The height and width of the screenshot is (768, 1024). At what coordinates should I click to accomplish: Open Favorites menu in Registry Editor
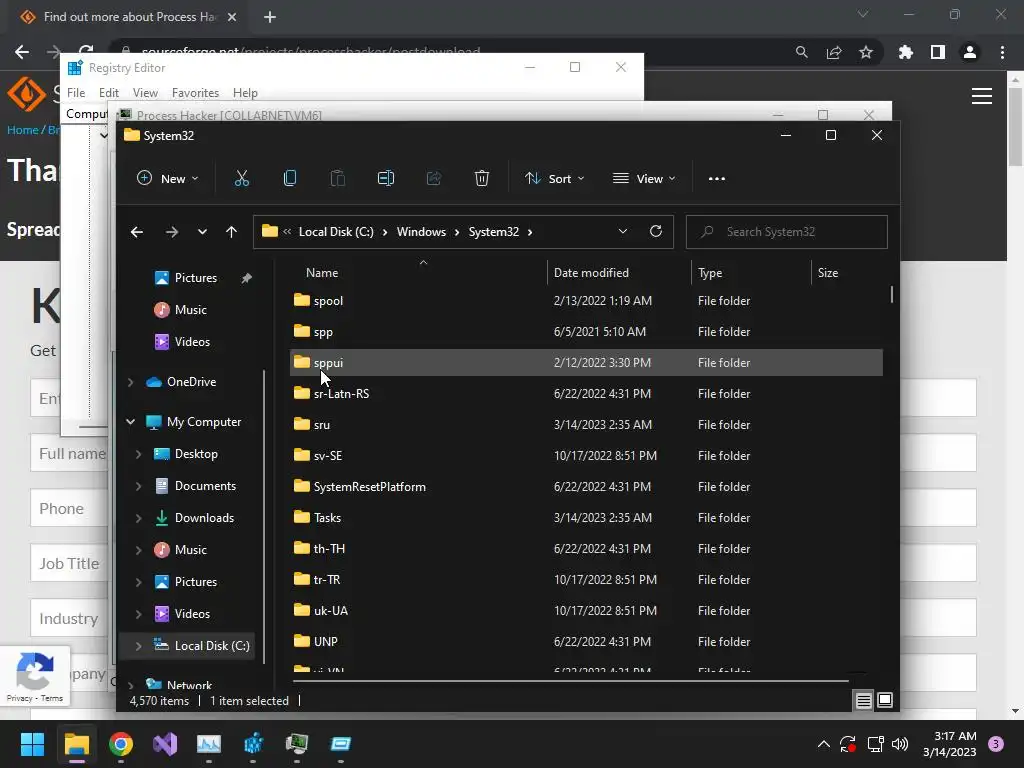tap(195, 93)
